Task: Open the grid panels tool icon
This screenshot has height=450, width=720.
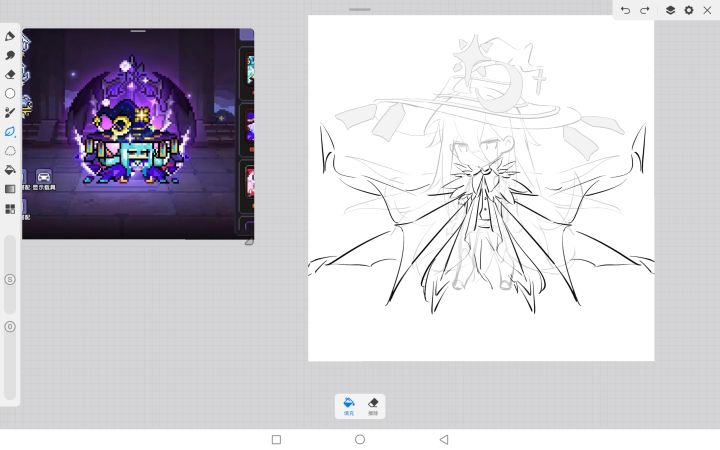Action: coord(10,209)
